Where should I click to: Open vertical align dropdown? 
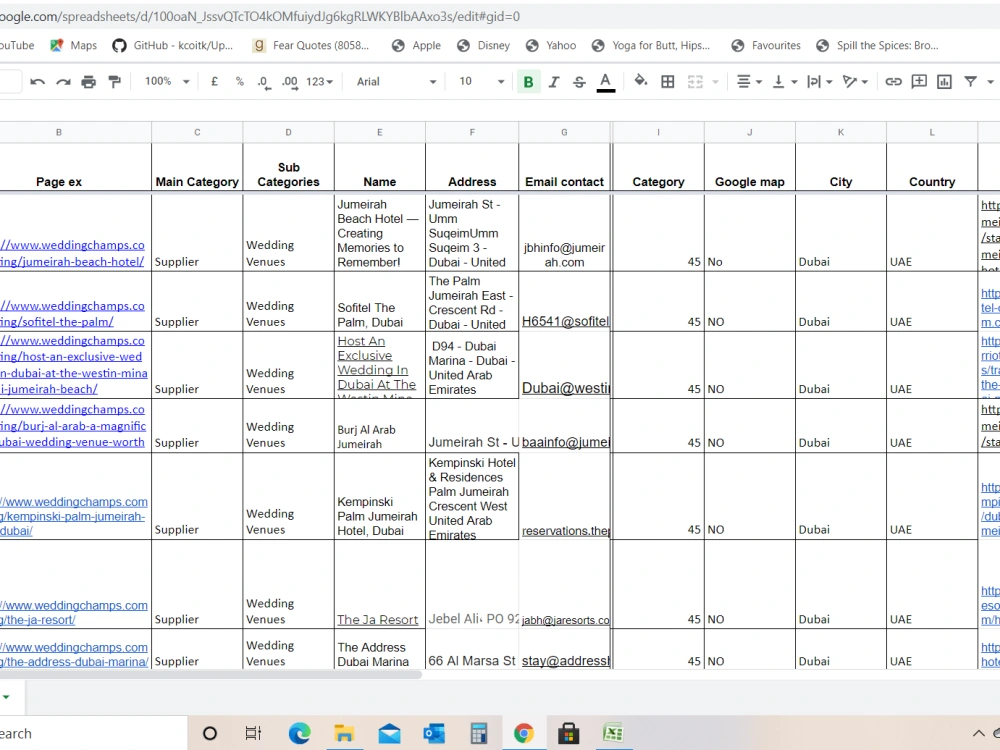[784, 82]
